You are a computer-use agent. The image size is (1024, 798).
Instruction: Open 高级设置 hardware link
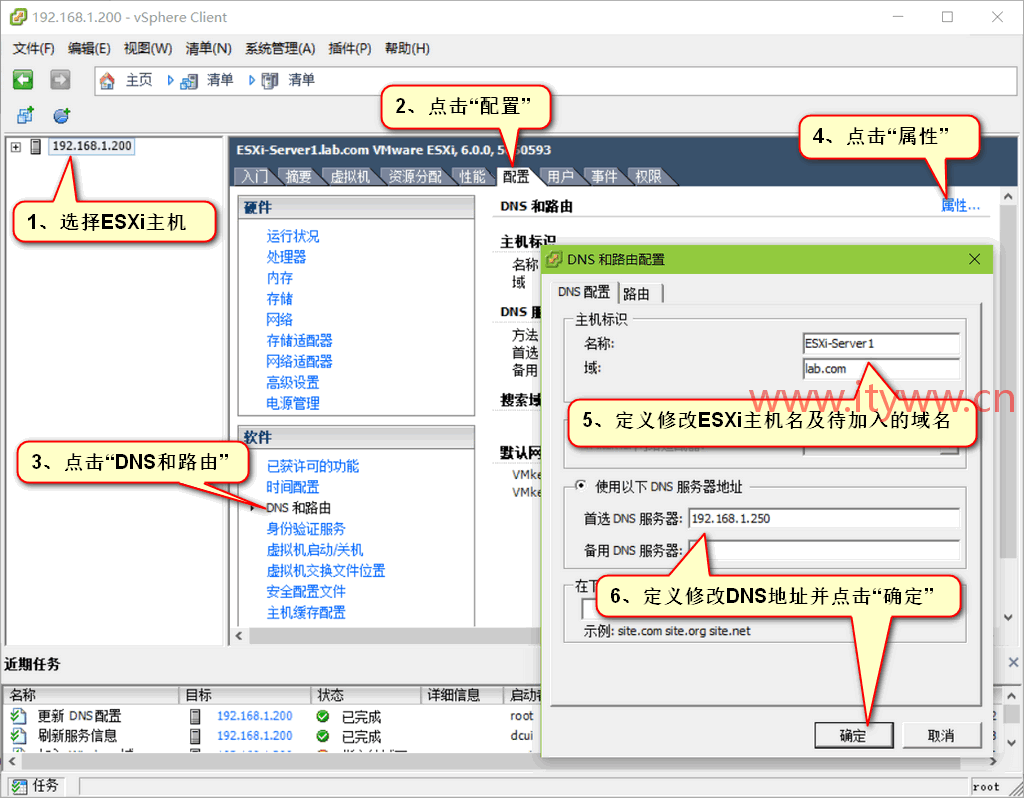[293, 383]
